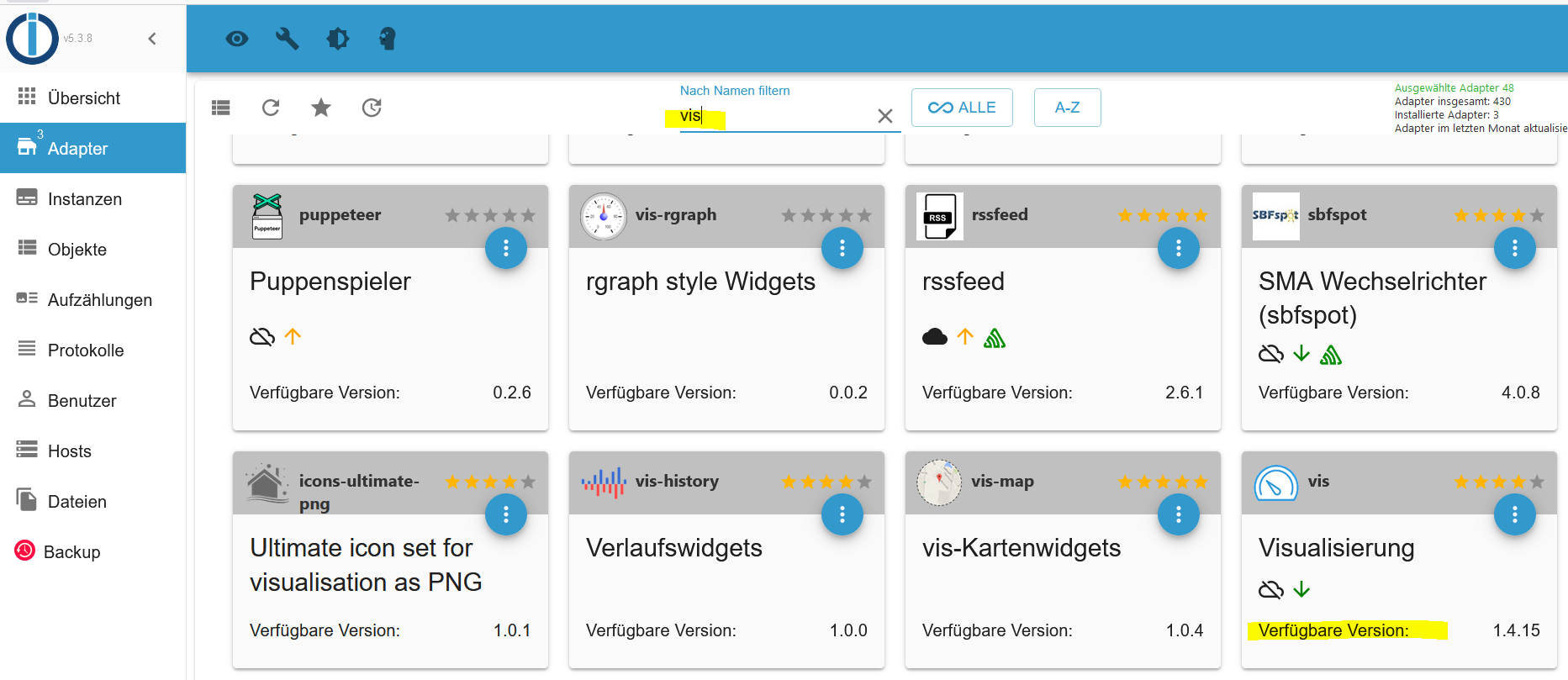Open the puppeteer card three-dot menu
1568x680 pixels.
click(x=506, y=248)
